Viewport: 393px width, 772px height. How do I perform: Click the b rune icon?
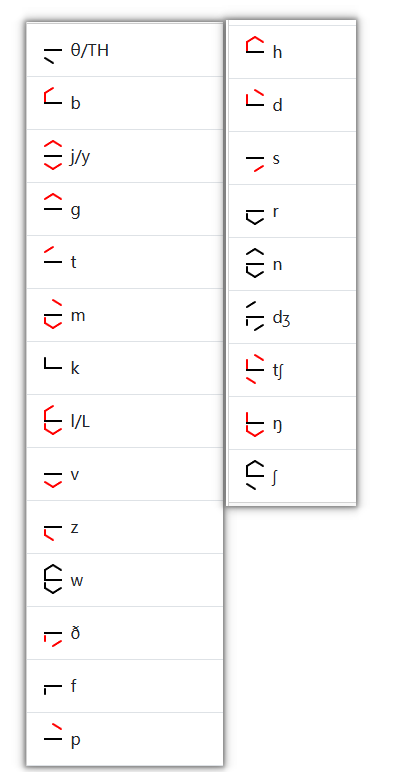[x=53, y=96]
